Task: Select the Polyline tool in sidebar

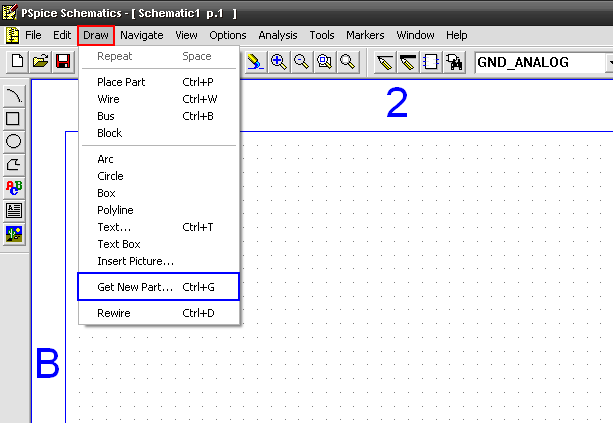Action: pos(14,165)
